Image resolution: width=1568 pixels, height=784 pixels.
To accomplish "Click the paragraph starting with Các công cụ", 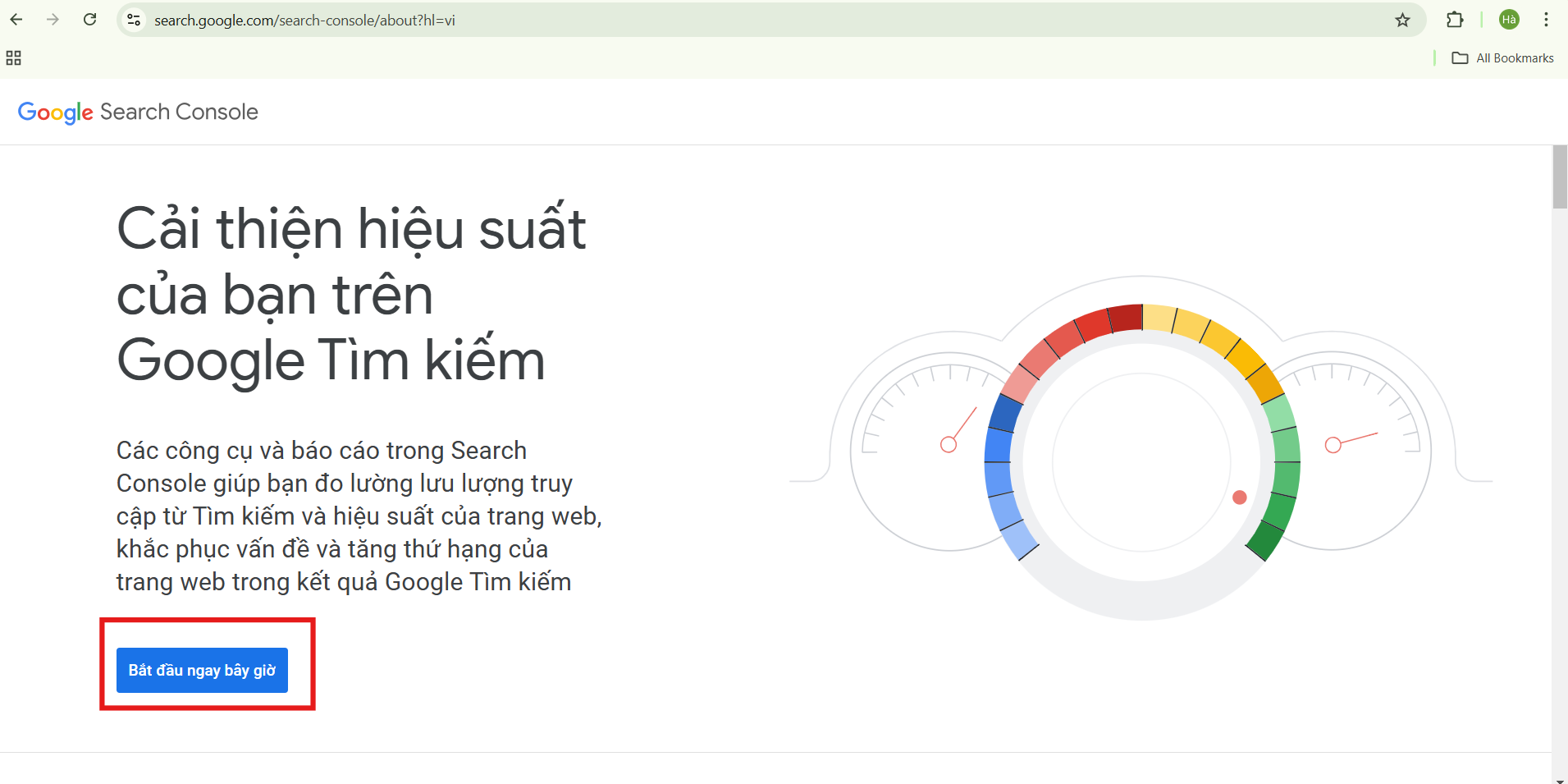I will click(359, 516).
